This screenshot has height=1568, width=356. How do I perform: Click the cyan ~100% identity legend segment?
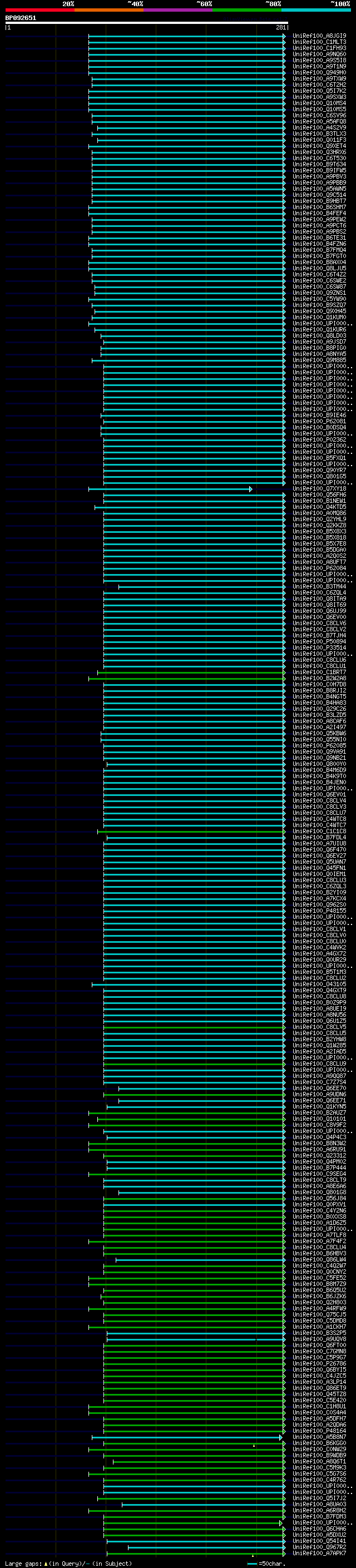click(315, 10)
